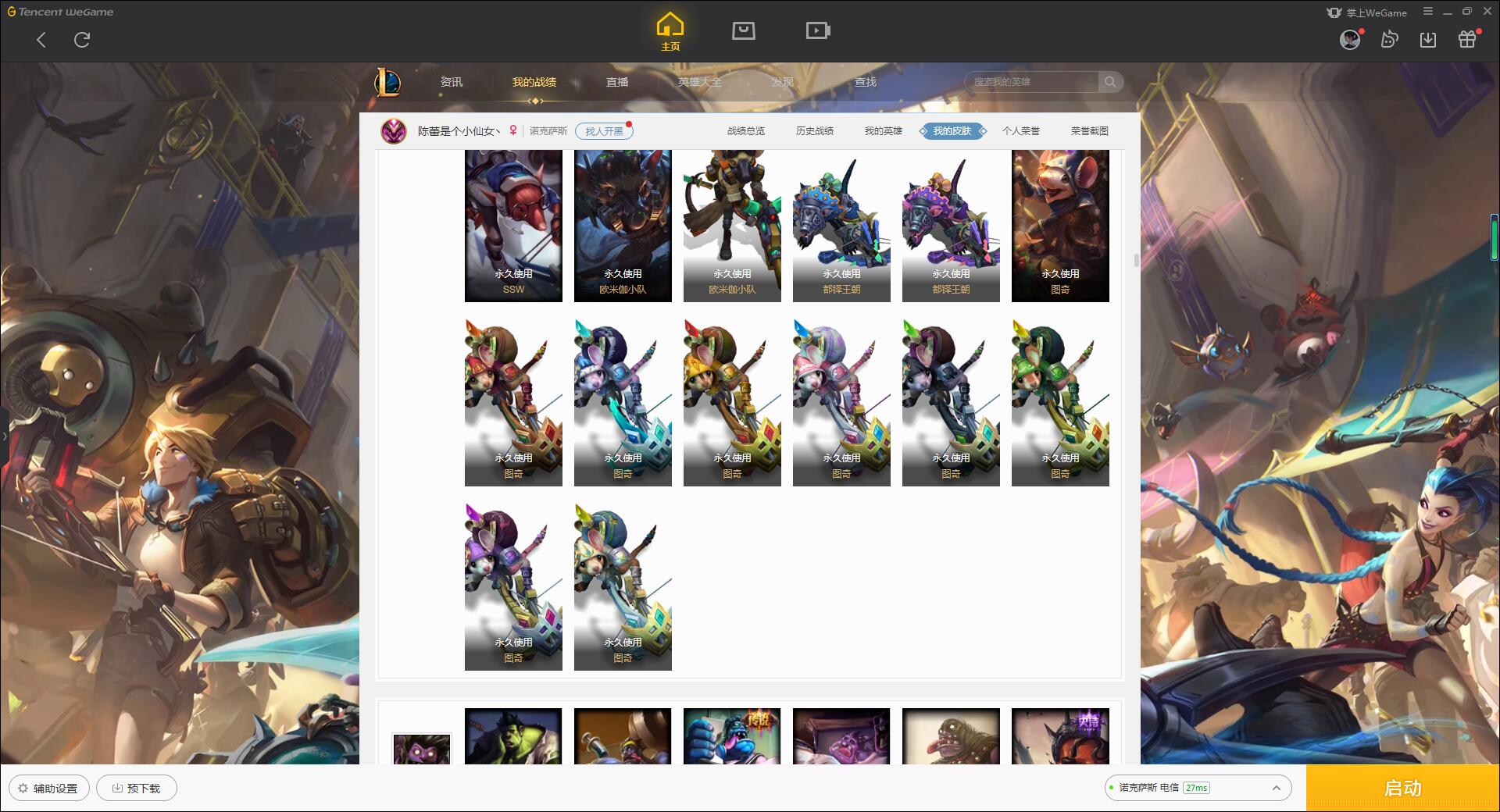Image resolution: width=1500 pixels, height=812 pixels.
Task: Open the chat messages icon
Action: 1389,40
